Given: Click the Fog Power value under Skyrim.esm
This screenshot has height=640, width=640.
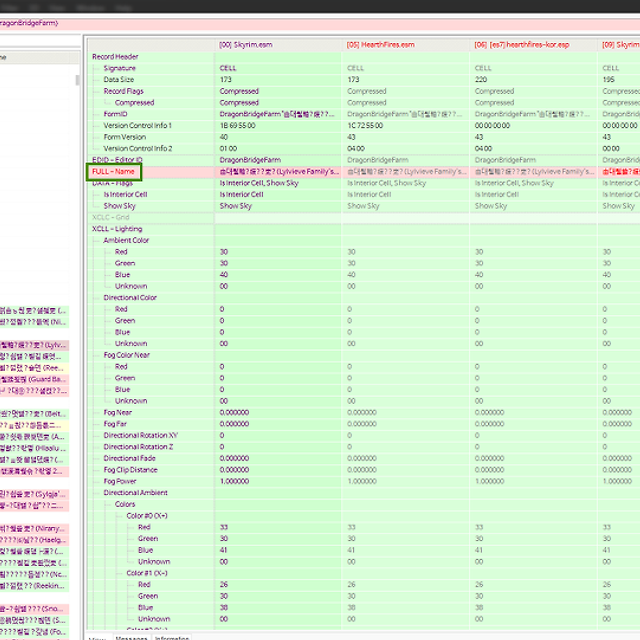Looking at the screenshot, I should pos(240,481).
